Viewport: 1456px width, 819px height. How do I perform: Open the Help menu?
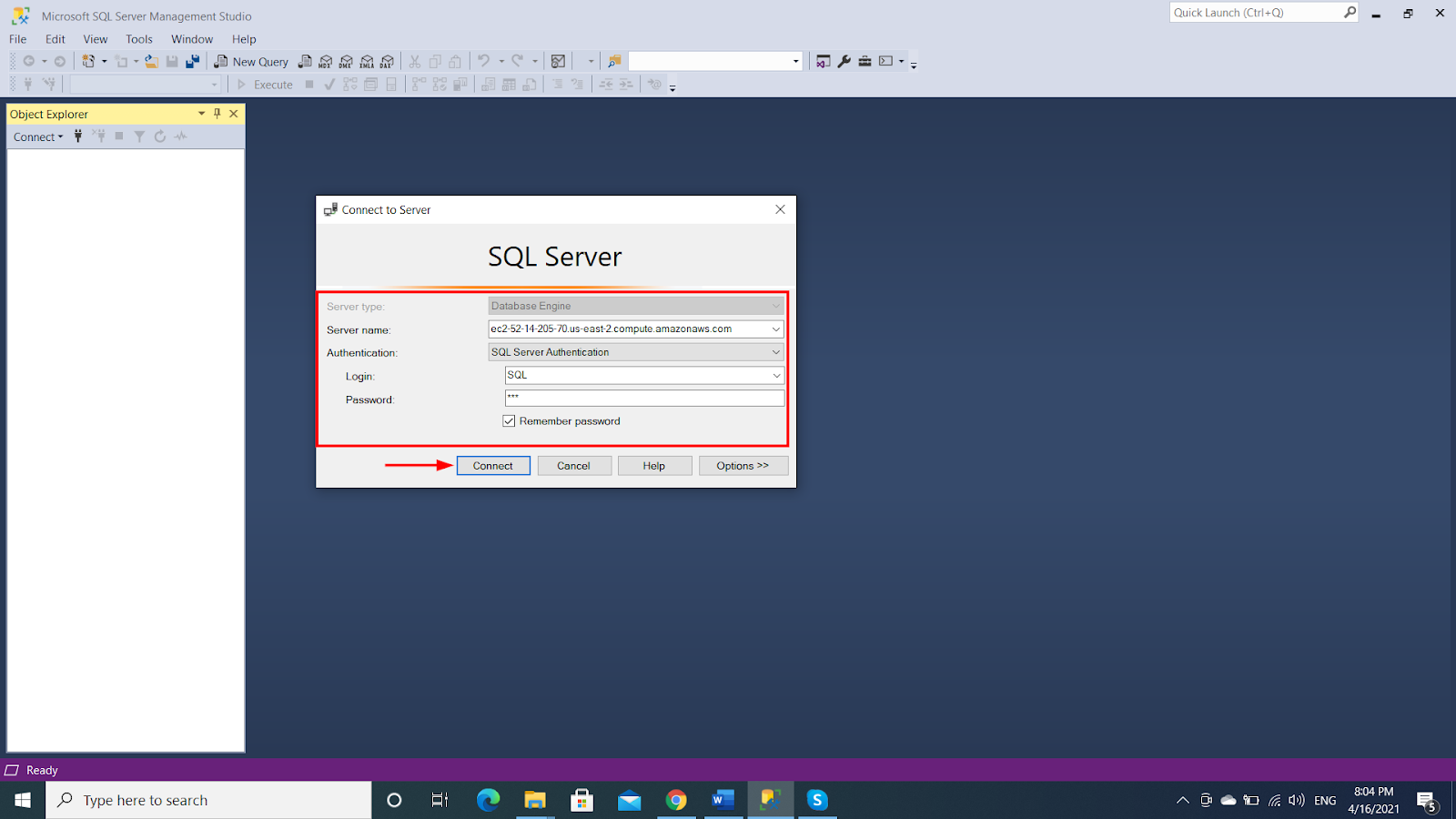click(x=244, y=39)
